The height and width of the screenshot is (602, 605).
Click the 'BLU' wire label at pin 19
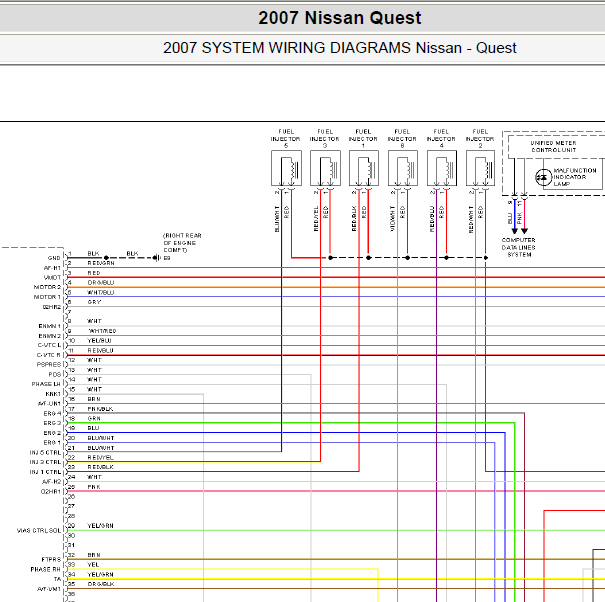pos(93,428)
